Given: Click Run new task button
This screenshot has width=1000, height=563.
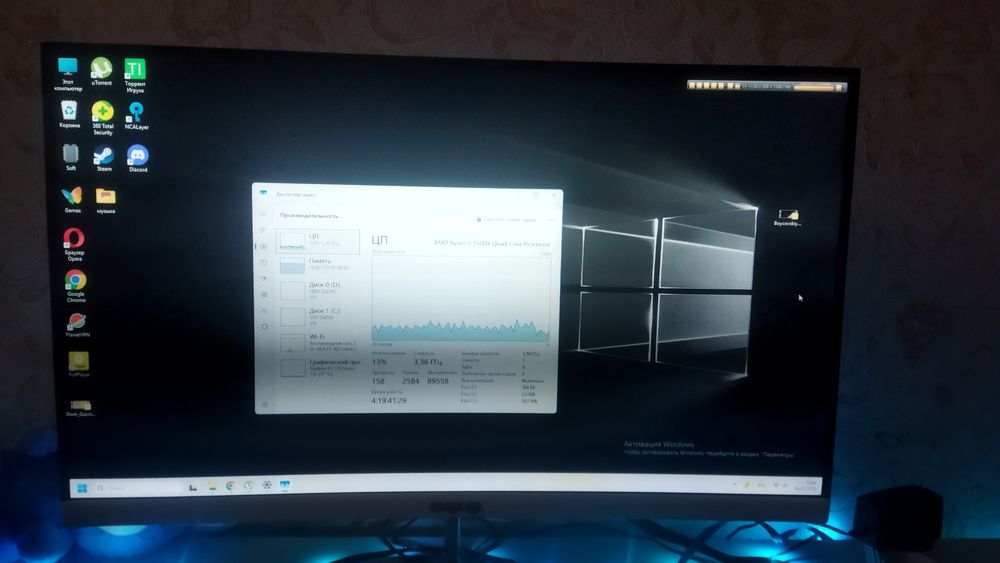Looking at the screenshot, I should [506, 219].
